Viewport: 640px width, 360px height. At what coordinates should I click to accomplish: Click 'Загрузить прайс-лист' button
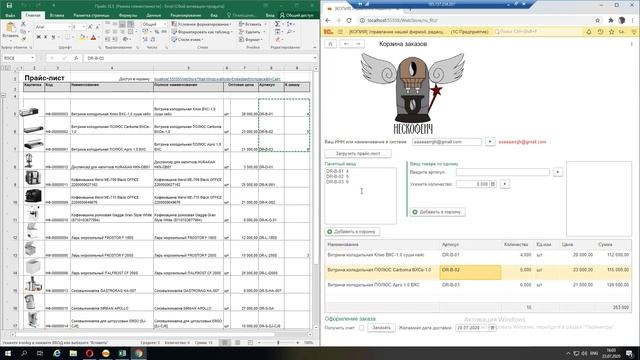(x=358, y=154)
